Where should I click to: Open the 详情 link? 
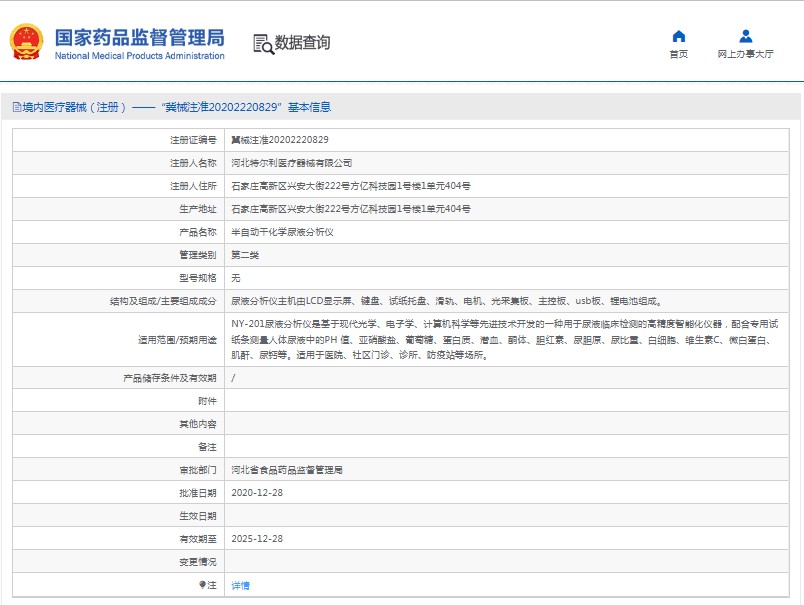tap(240, 585)
